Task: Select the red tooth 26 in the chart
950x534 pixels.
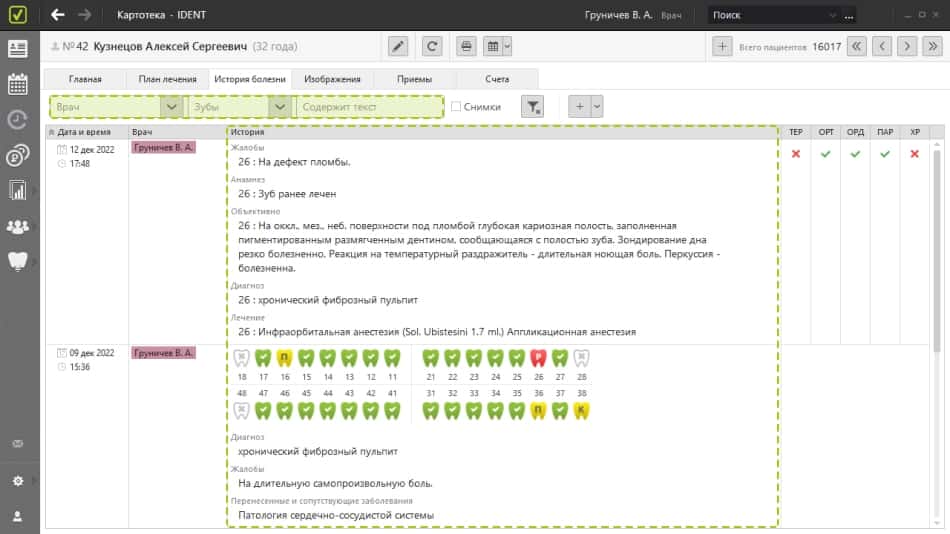Action: click(538, 358)
